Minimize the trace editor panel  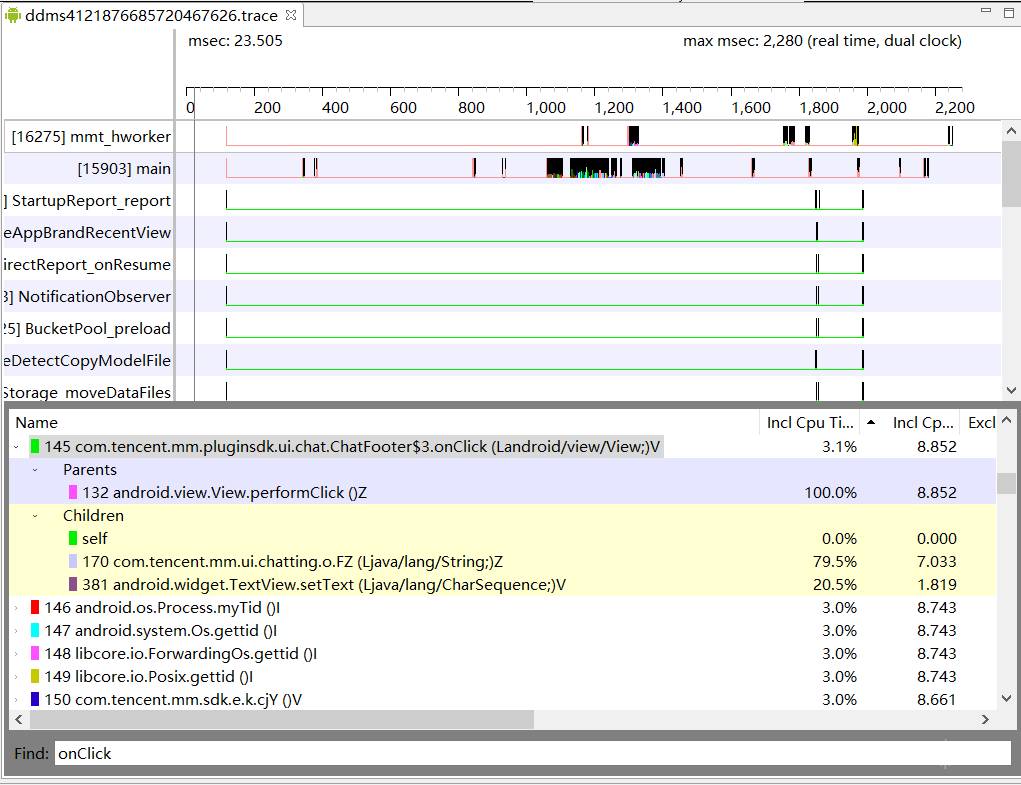(x=986, y=11)
